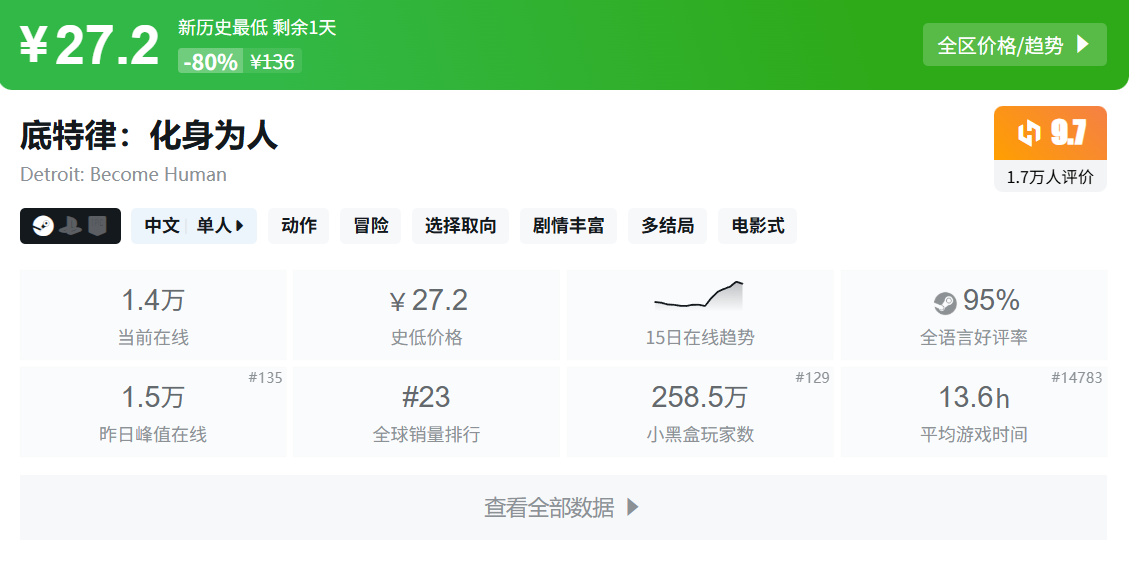Screen dimensions: 1140x569
Task: Select the 动作 genre tag
Action: pos(299,226)
